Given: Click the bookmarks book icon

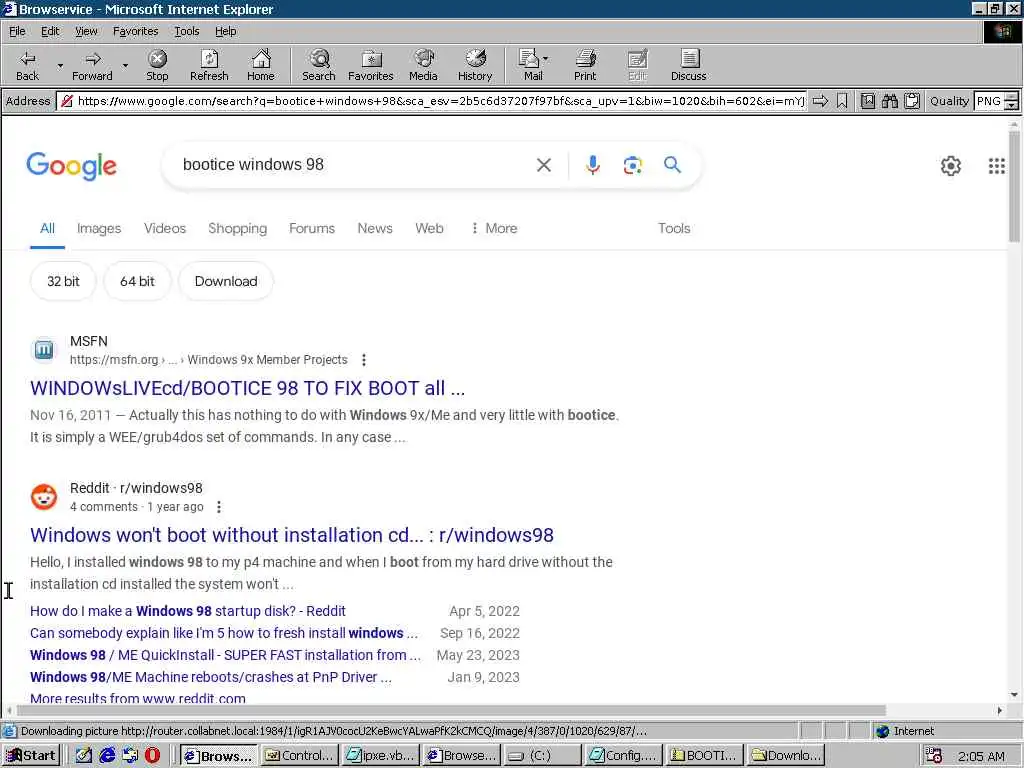Looking at the screenshot, I should [x=867, y=101].
